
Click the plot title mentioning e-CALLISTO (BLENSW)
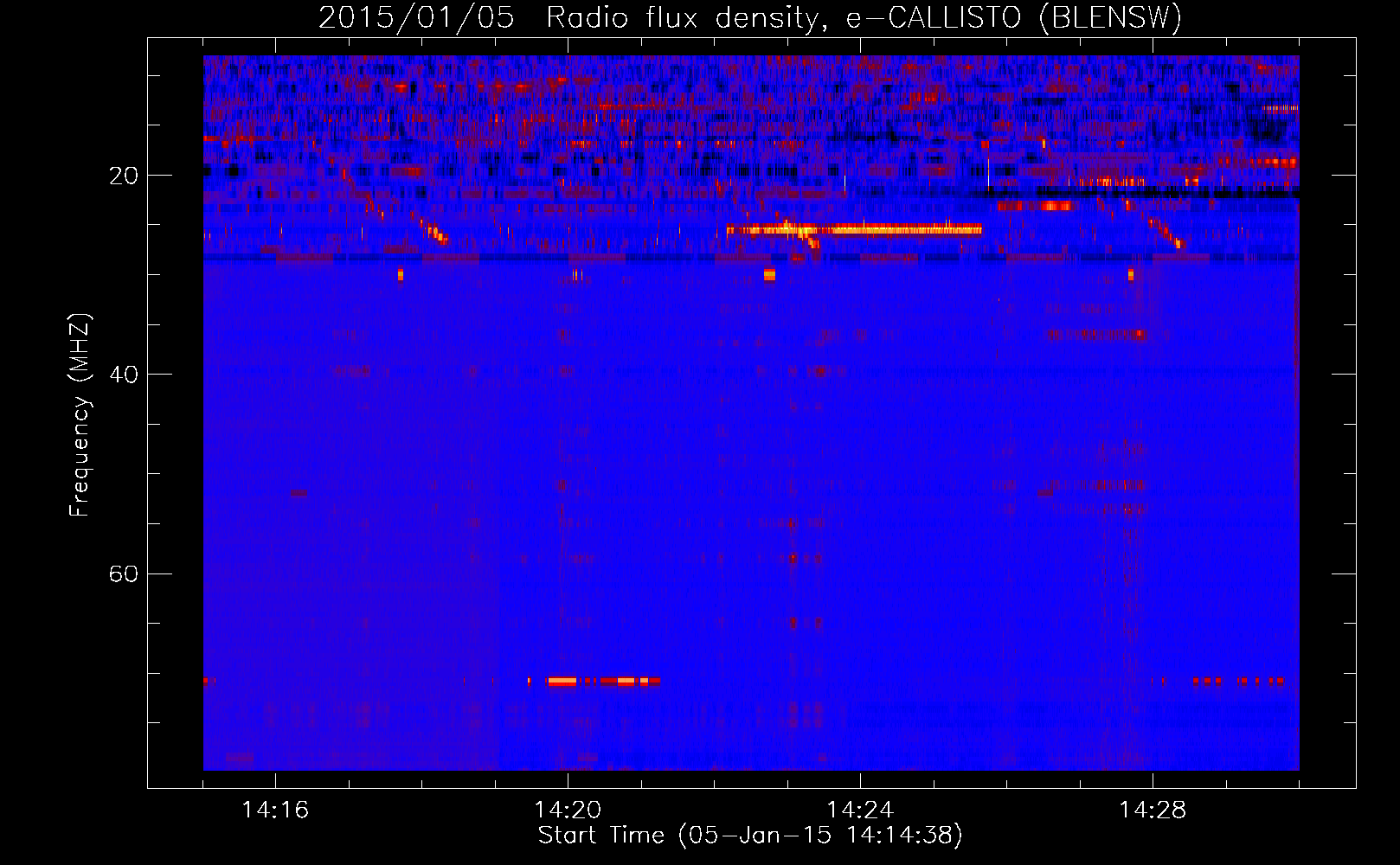coord(750,17)
